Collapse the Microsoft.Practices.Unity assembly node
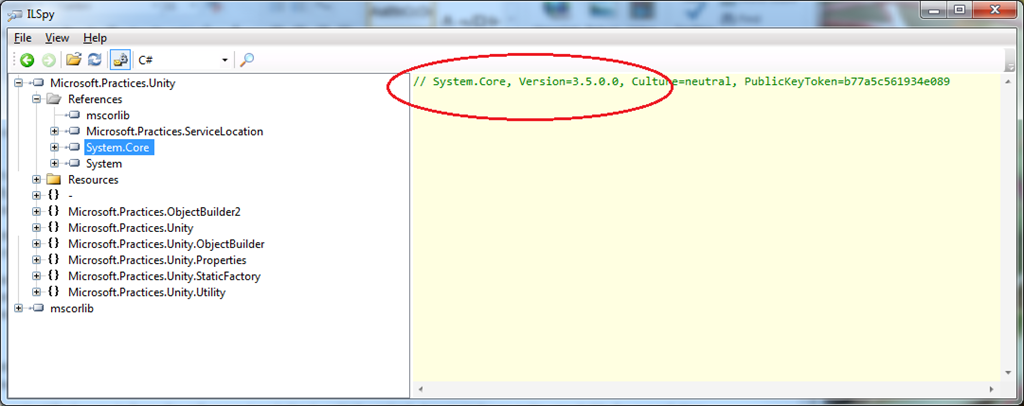This screenshot has height=406, width=1024. pyautogui.click(x=20, y=84)
